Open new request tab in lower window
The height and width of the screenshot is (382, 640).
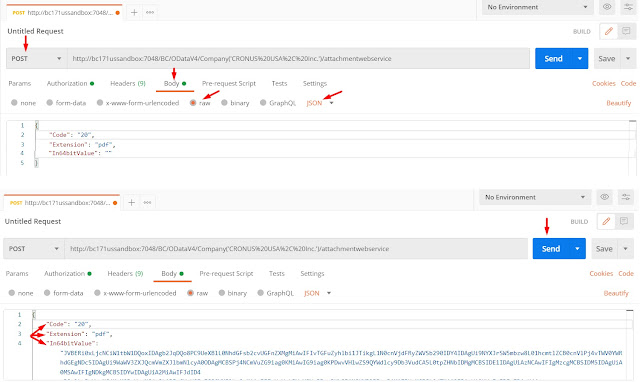point(131,202)
